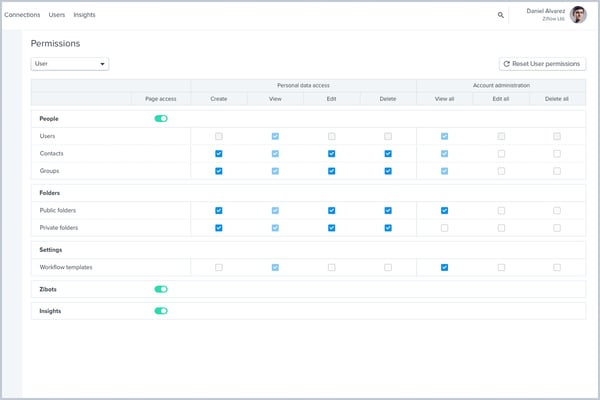This screenshot has height=400, width=600.
Task: Check Edit permission for Workflow templates
Action: coord(331,268)
